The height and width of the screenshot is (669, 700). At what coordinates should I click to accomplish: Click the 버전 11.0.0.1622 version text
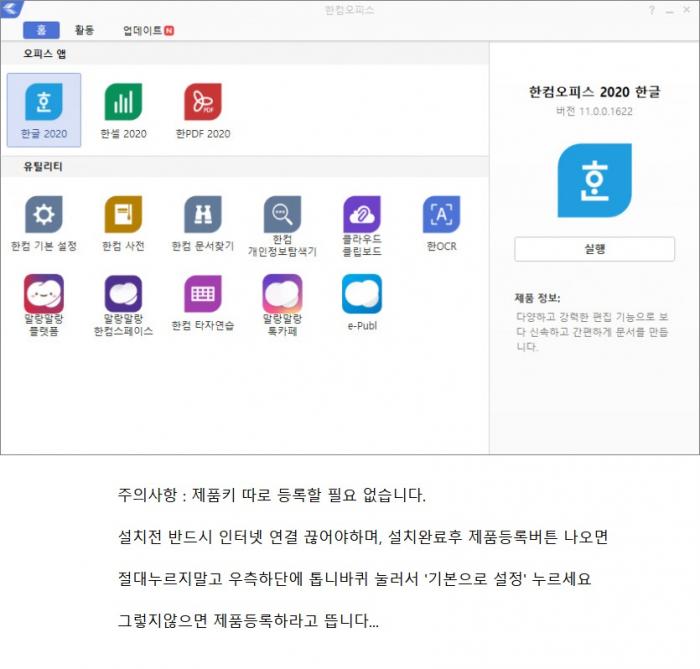pyautogui.click(x=594, y=111)
